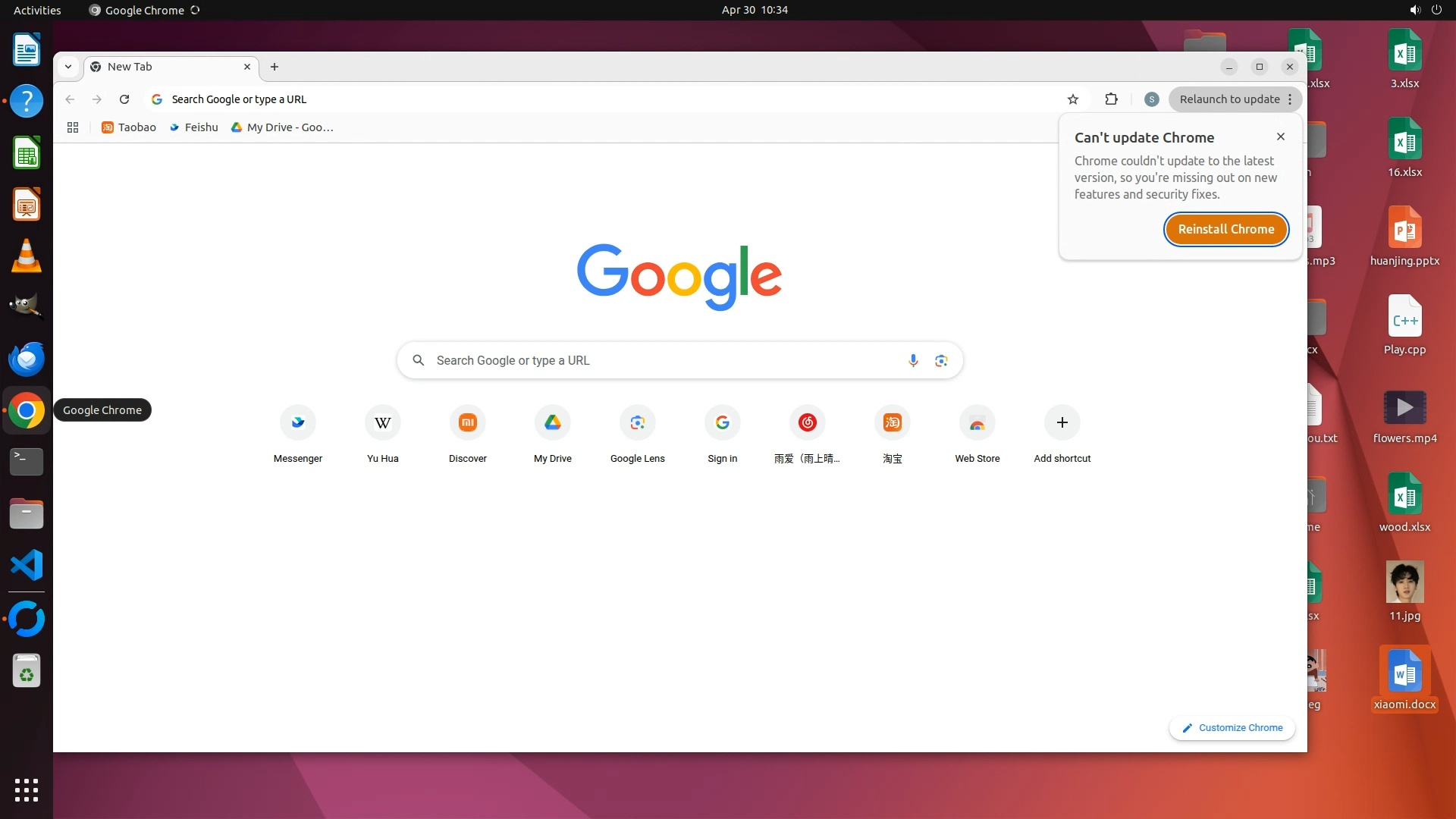Dismiss the Can't update Chrome popup
This screenshot has width=1456, height=819.
pyautogui.click(x=1281, y=136)
